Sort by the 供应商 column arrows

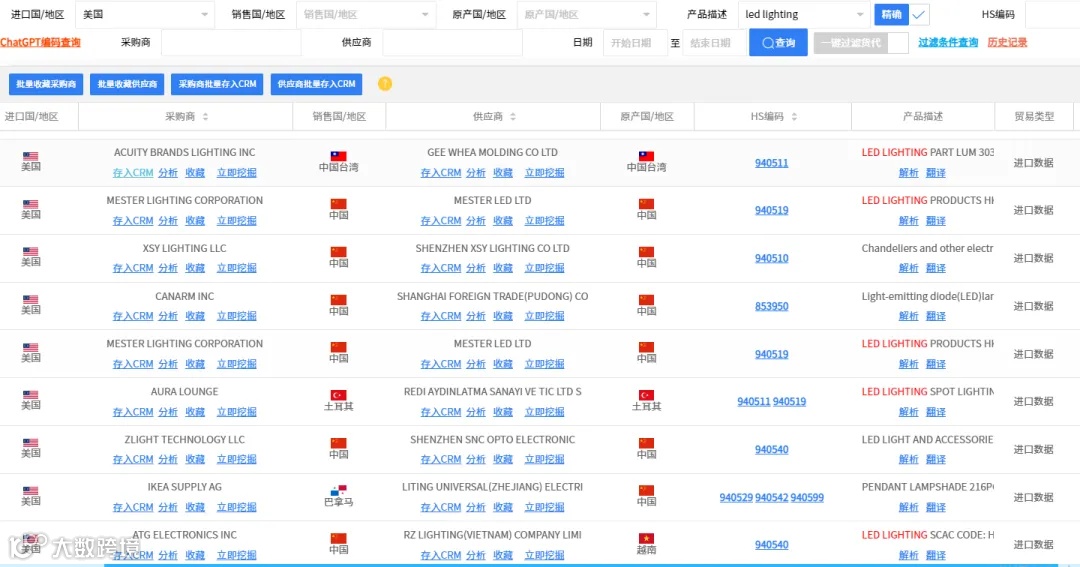pyautogui.click(x=512, y=116)
